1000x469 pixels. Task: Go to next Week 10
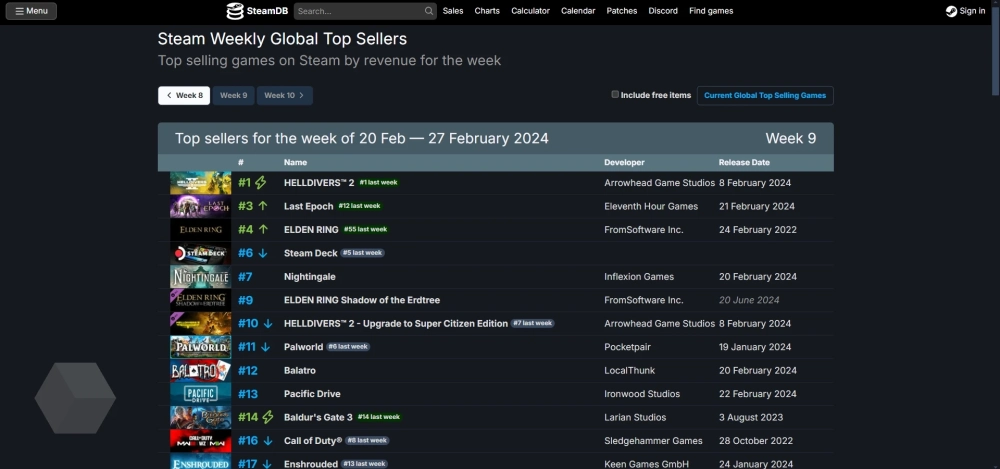[284, 95]
